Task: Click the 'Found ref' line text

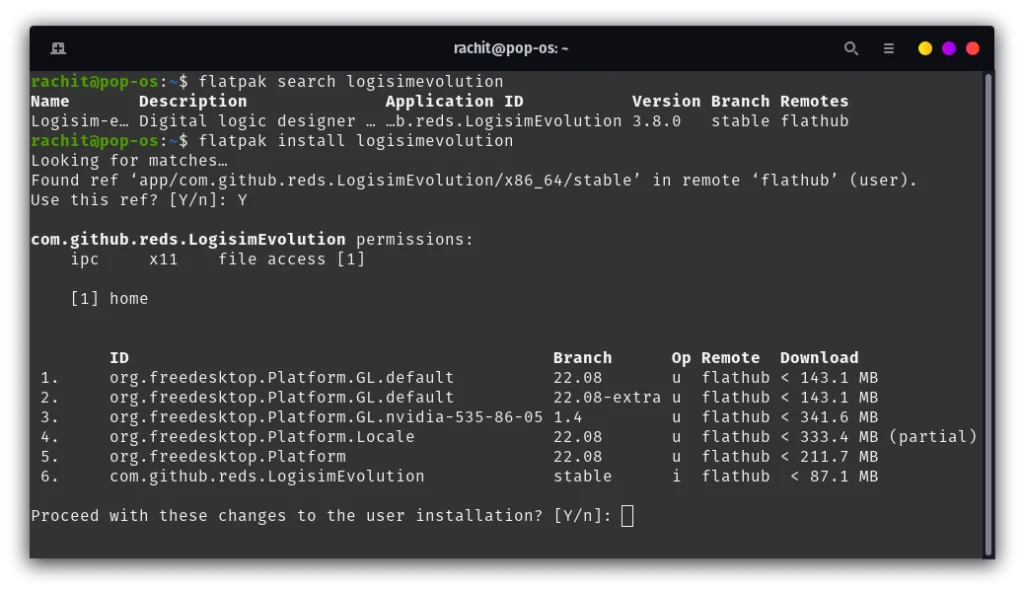Action: [x=473, y=180]
